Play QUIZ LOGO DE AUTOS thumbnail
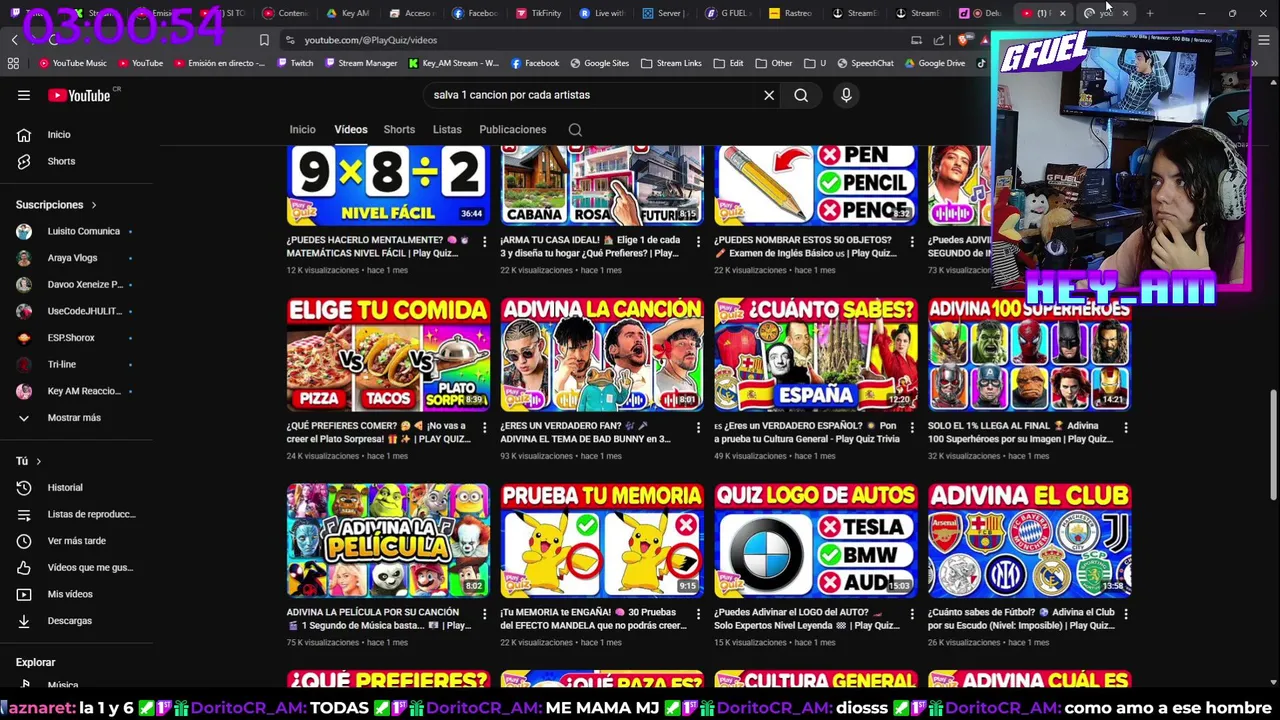1280x720 pixels. pos(816,541)
